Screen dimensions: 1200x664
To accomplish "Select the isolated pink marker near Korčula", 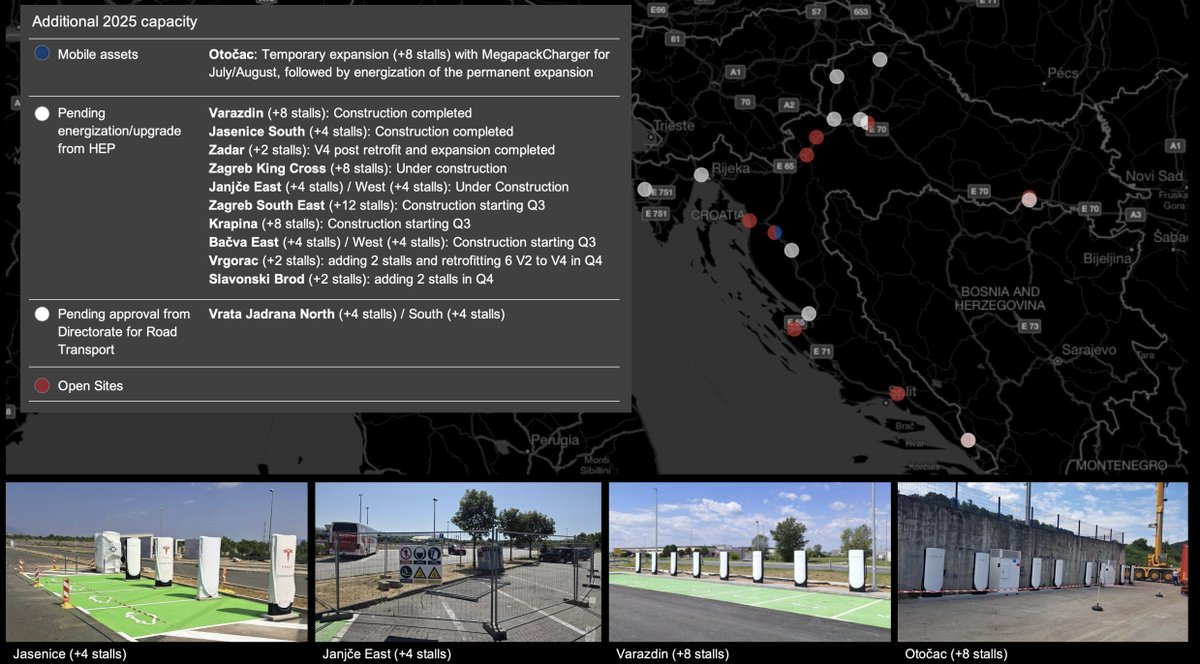I will coord(968,440).
